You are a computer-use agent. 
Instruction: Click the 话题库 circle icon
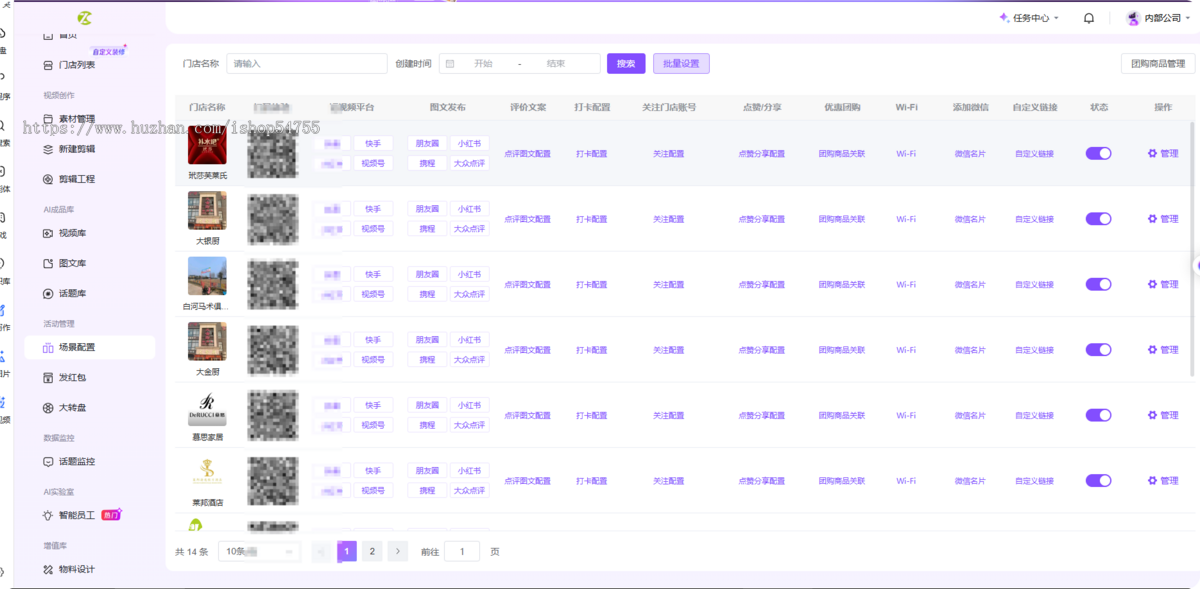[x=48, y=293]
